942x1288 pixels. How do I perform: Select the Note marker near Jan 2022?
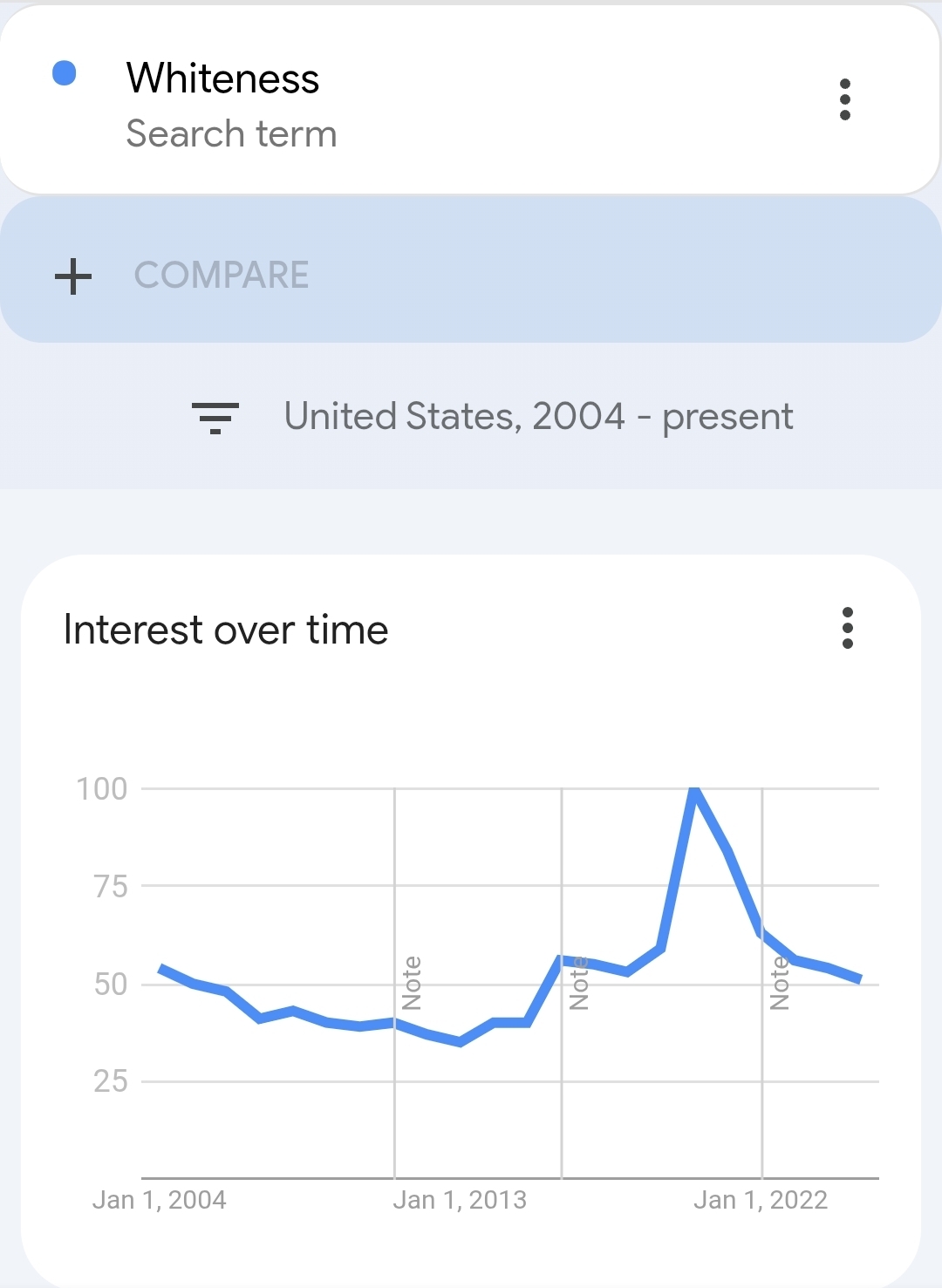780,983
